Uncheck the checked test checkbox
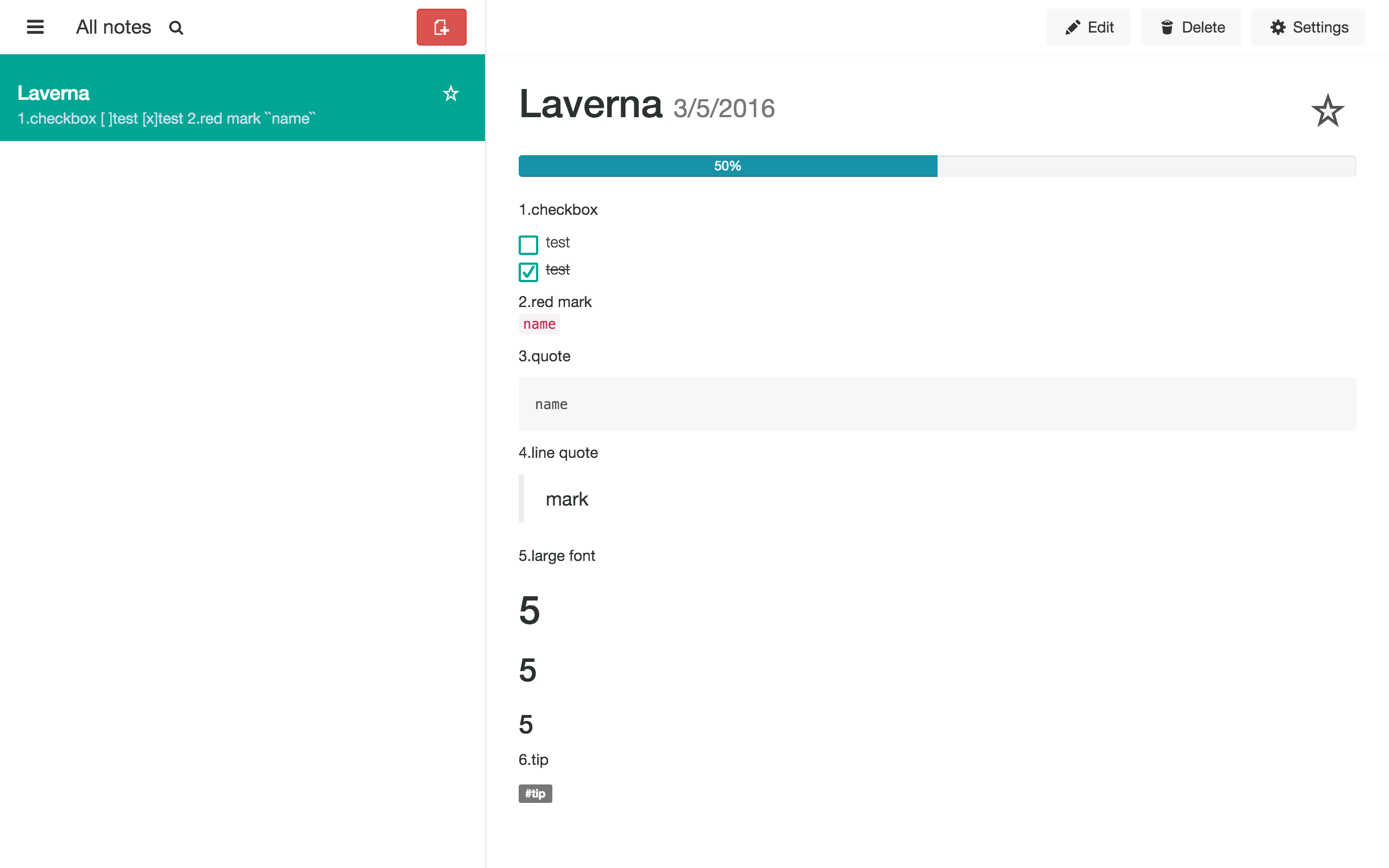 pos(528,272)
